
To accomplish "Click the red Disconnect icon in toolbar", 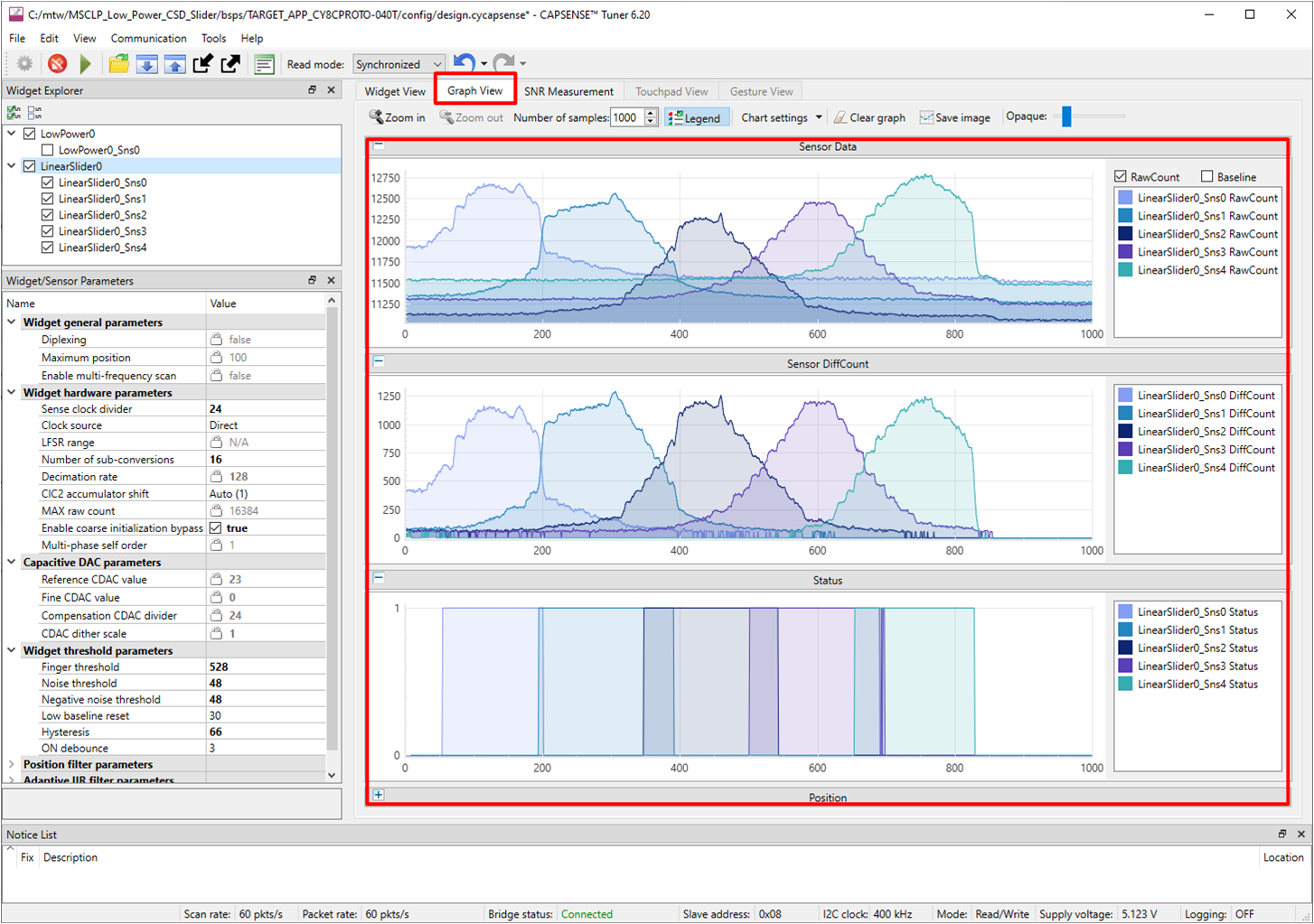I will tap(57, 64).
